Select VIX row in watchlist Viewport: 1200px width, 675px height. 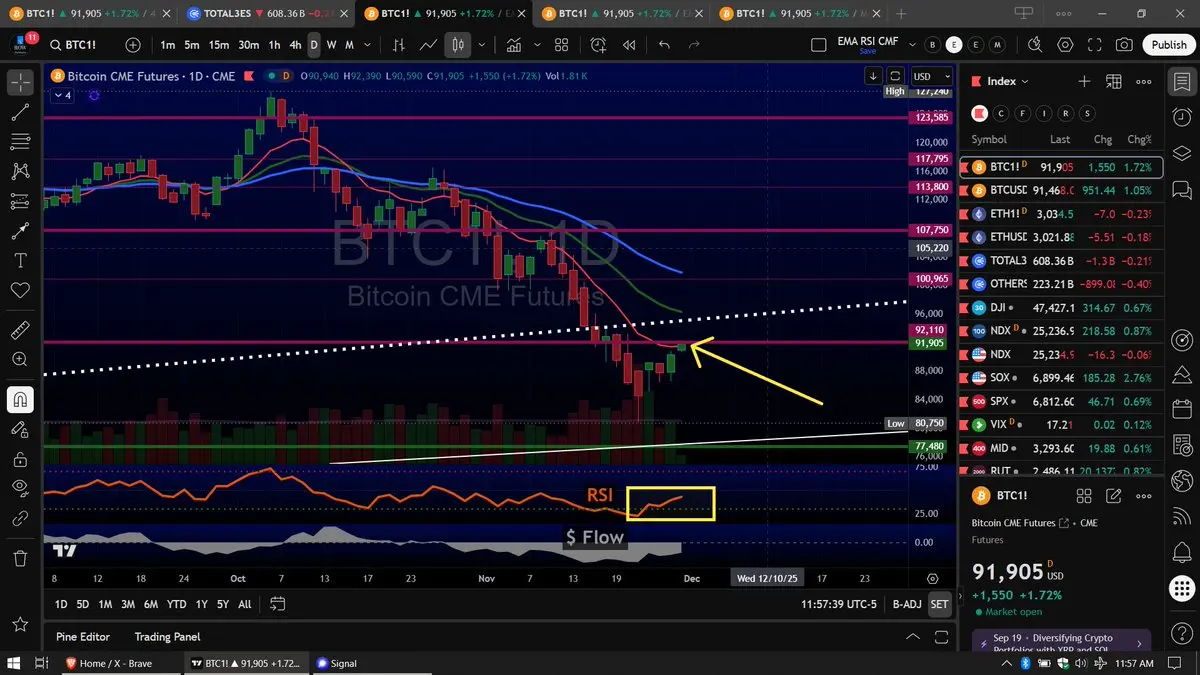[1061, 424]
